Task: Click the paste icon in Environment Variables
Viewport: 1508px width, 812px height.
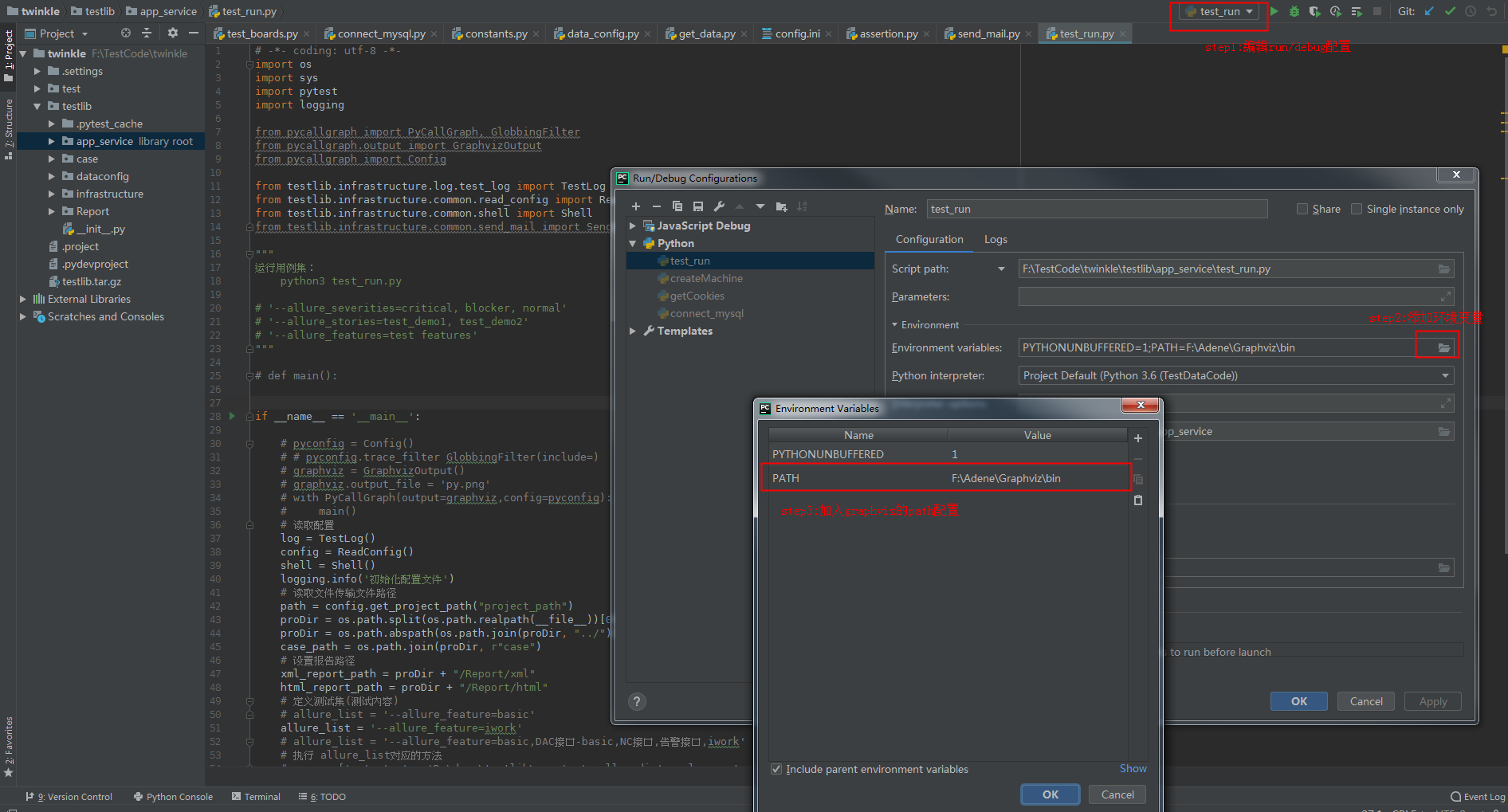Action: (1138, 500)
